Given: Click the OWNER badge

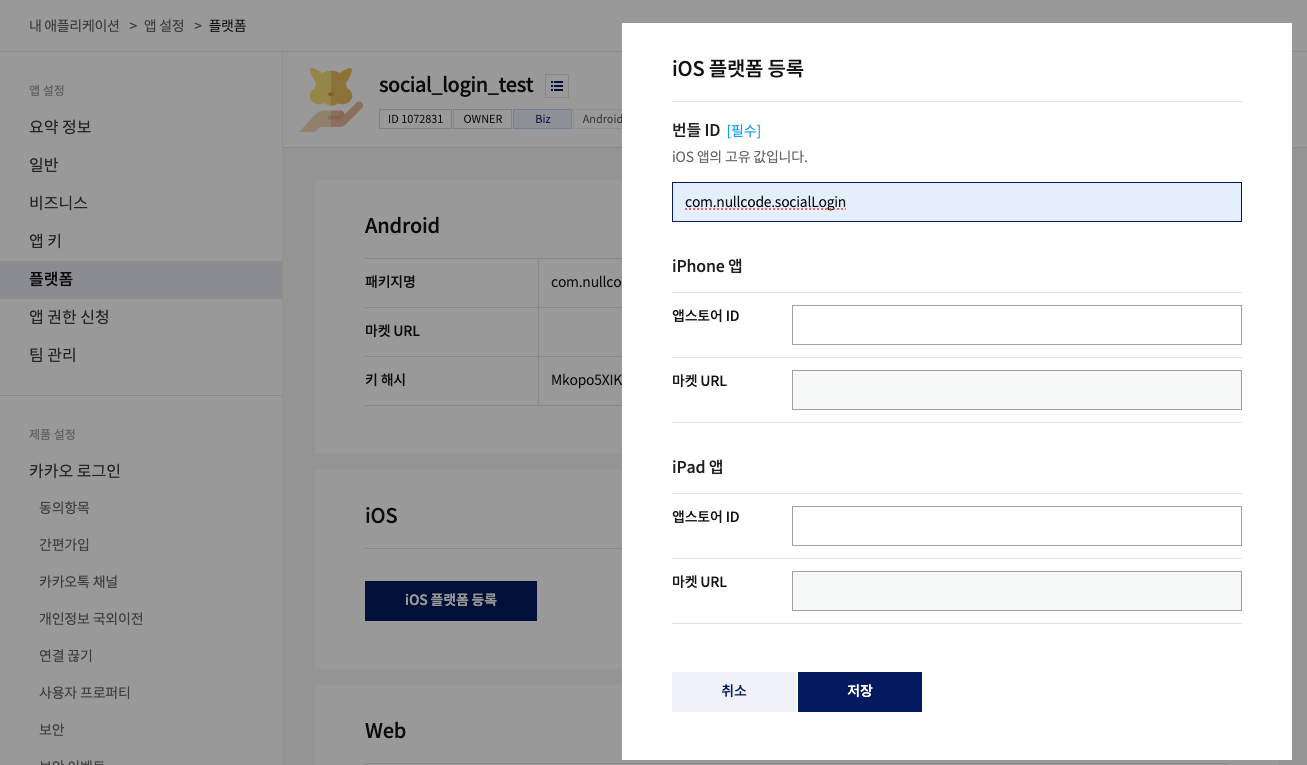Looking at the screenshot, I should click(x=483, y=119).
